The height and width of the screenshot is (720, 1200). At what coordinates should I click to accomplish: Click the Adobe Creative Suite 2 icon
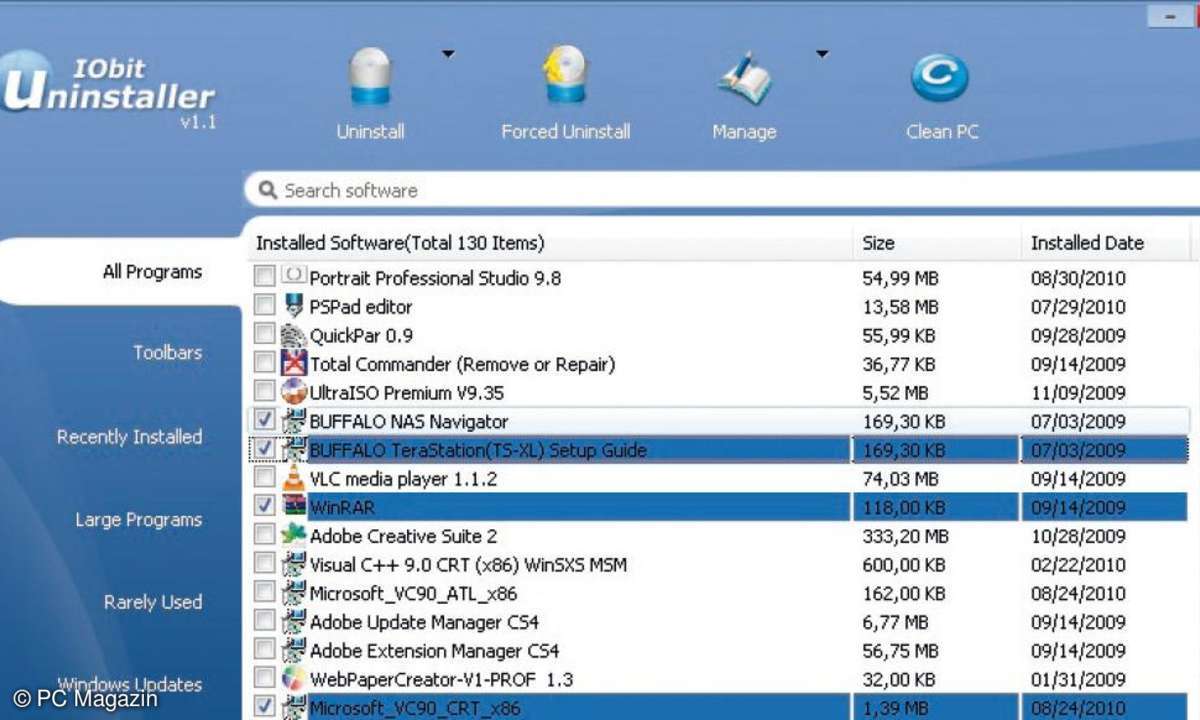pos(293,536)
